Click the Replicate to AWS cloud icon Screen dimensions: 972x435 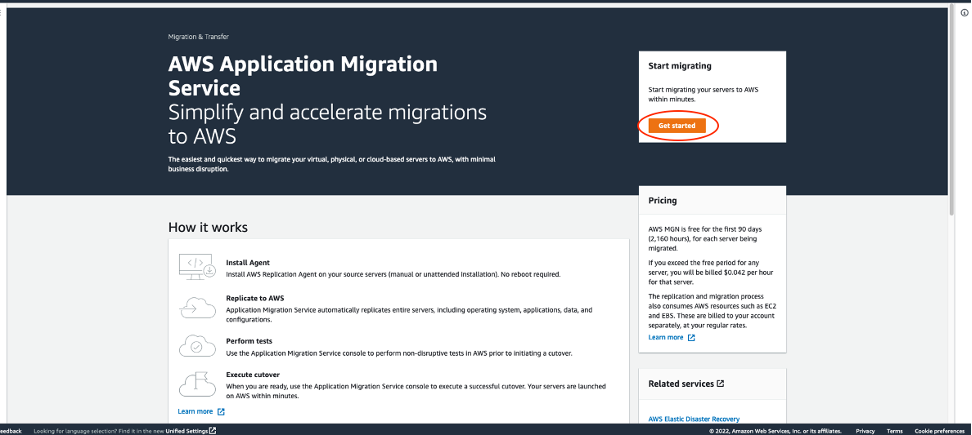(197, 307)
